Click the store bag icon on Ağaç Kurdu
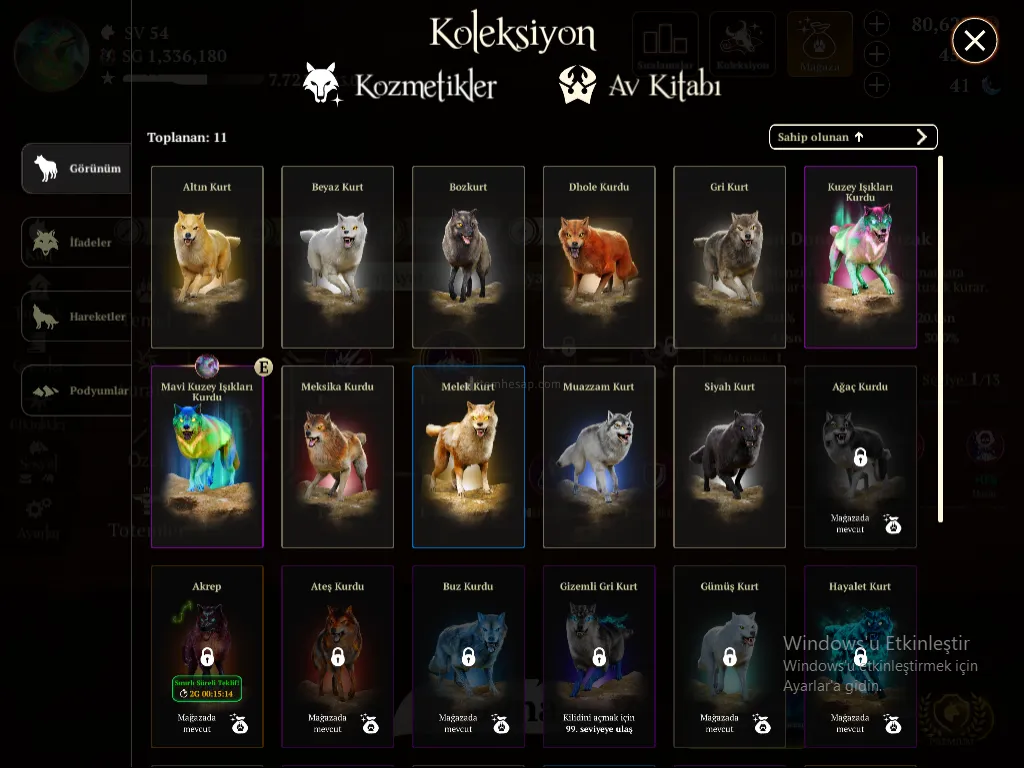Viewport: 1024px width, 768px height. [x=892, y=524]
